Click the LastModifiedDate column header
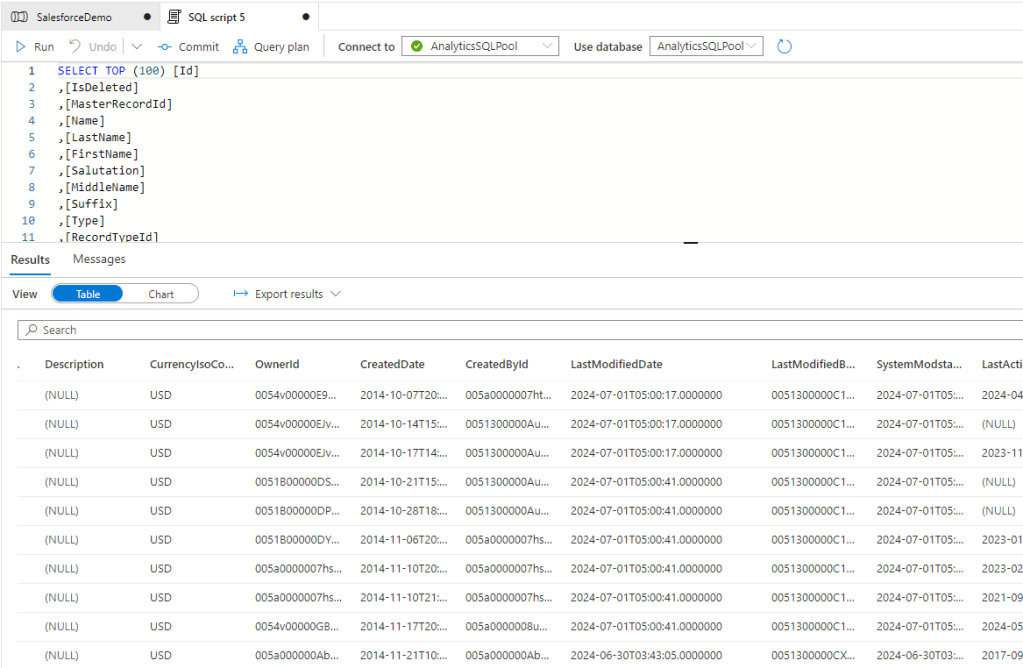The height and width of the screenshot is (668, 1023). (x=616, y=365)
